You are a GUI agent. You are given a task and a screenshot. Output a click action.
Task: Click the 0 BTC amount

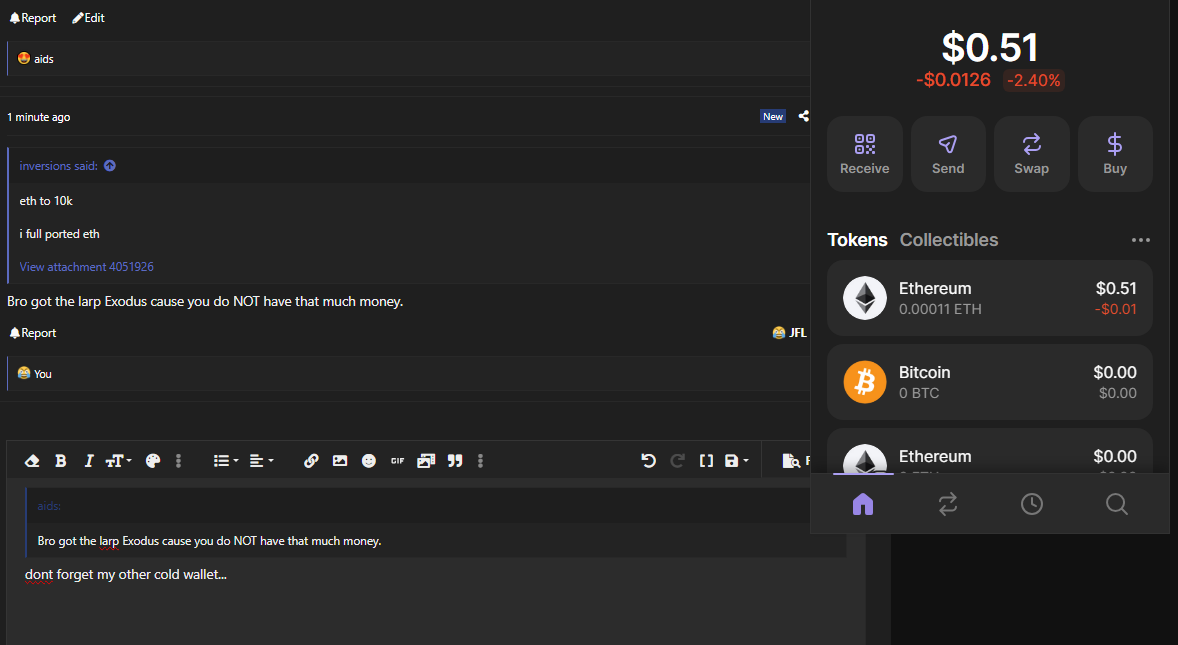919,393
